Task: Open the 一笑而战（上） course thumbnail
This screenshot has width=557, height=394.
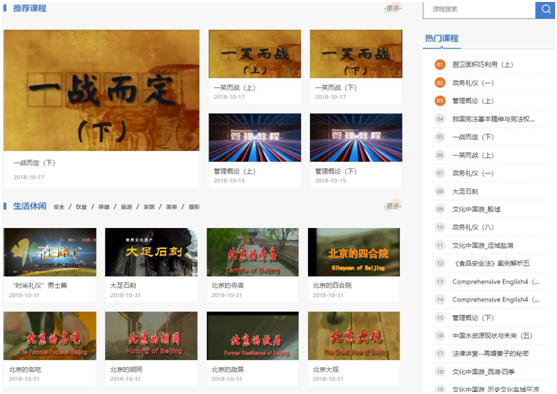Action: pyautogui.click(x=255, y=54)
